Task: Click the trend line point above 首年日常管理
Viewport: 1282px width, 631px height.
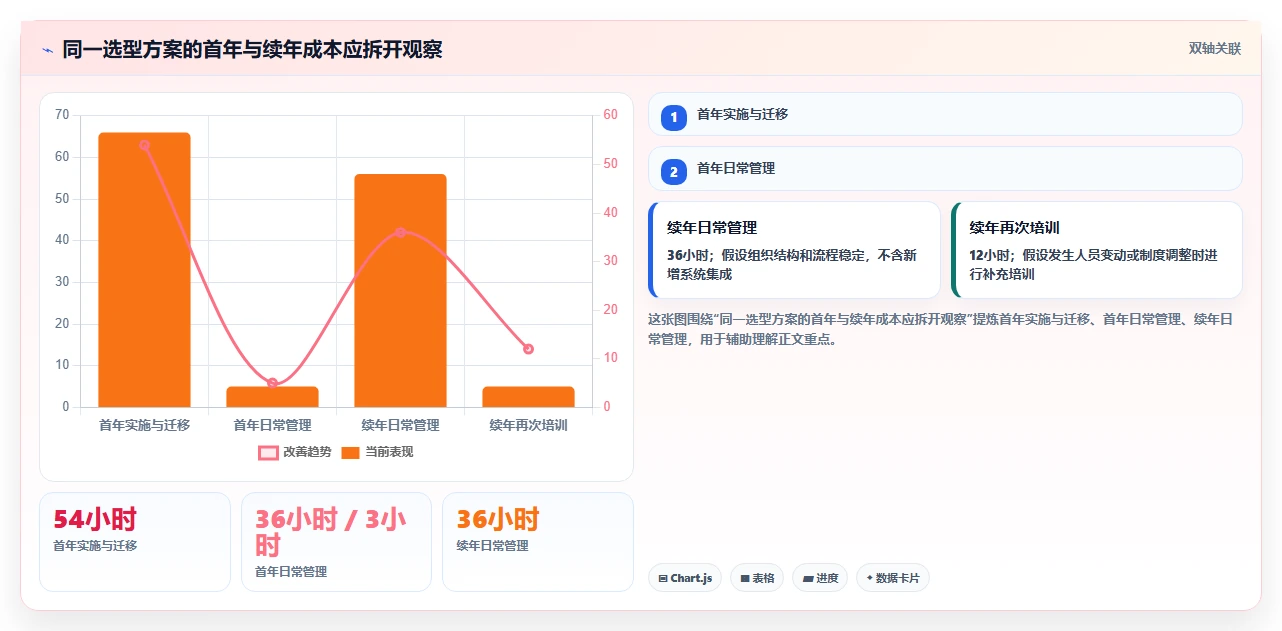Action: click(272, 383)
